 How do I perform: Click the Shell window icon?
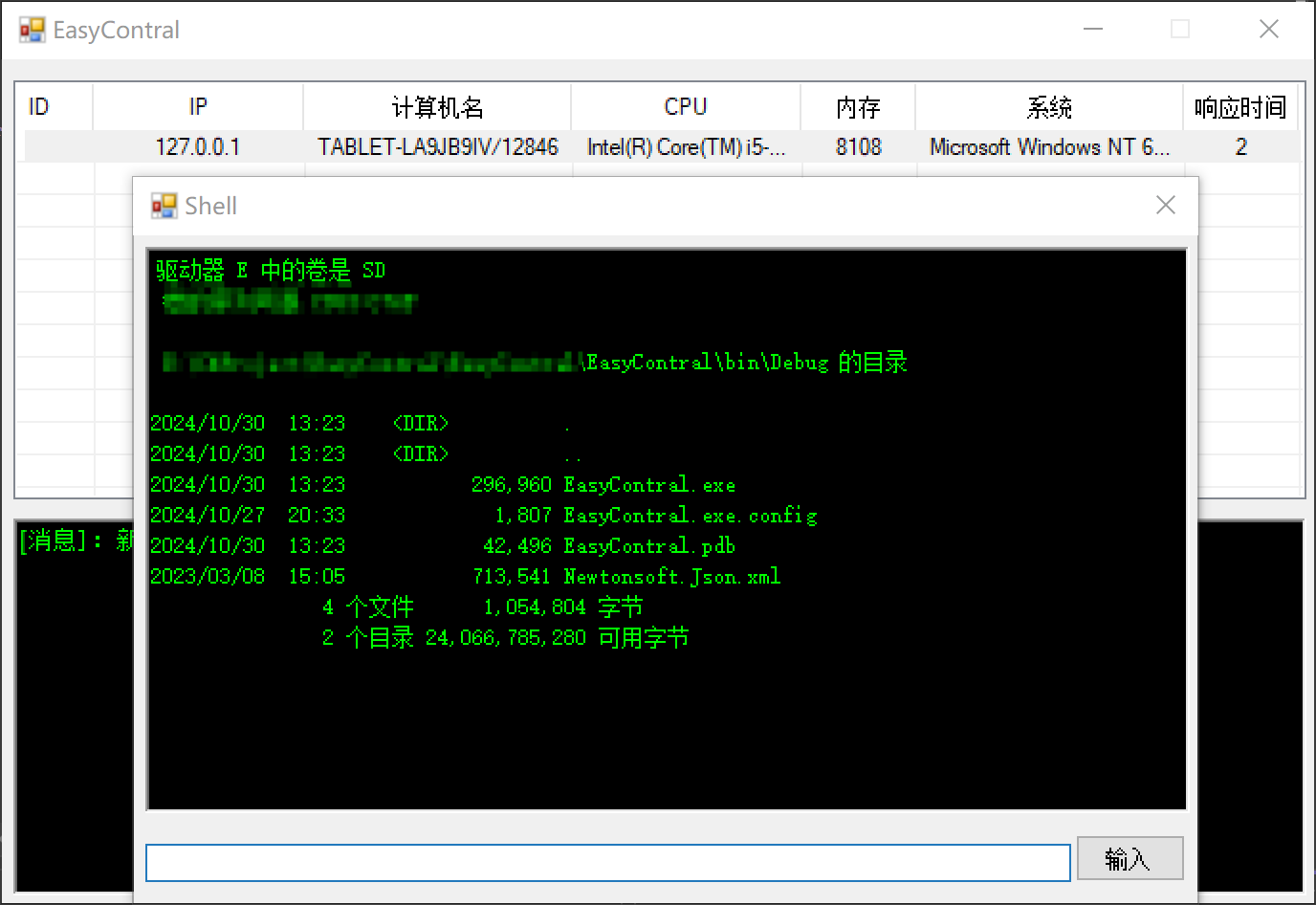(164, 206)
